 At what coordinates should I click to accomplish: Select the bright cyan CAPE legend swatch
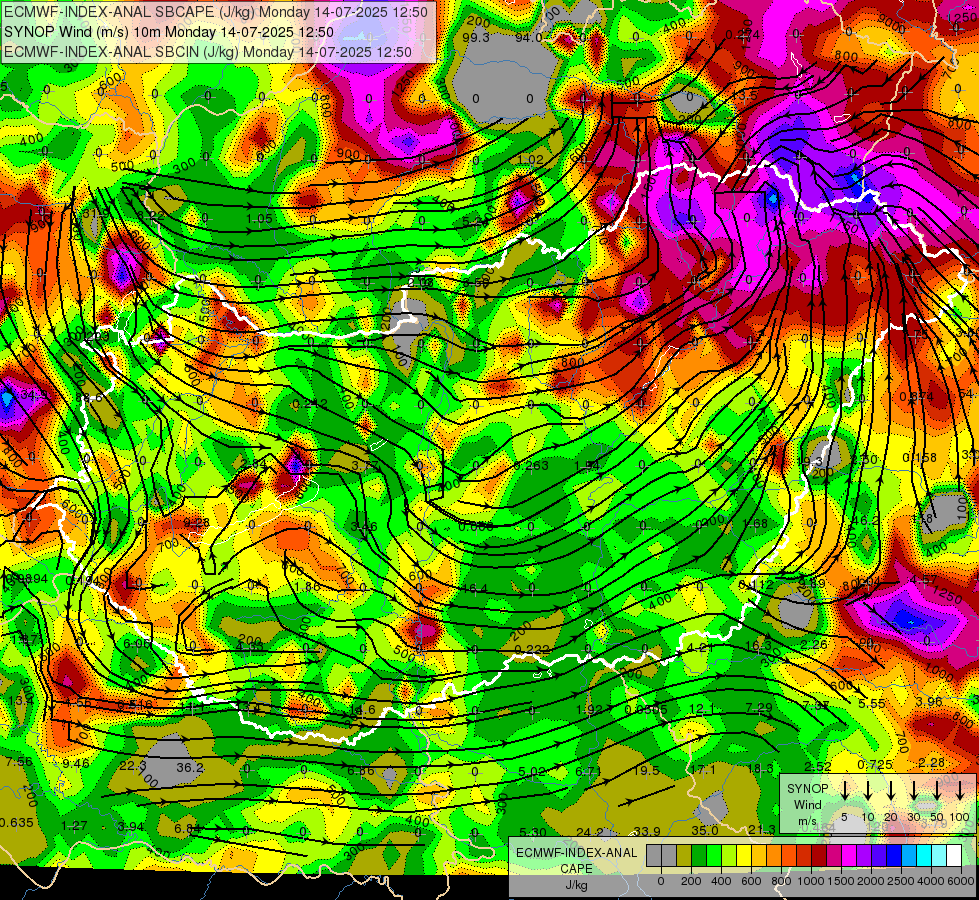coord(923,856)
